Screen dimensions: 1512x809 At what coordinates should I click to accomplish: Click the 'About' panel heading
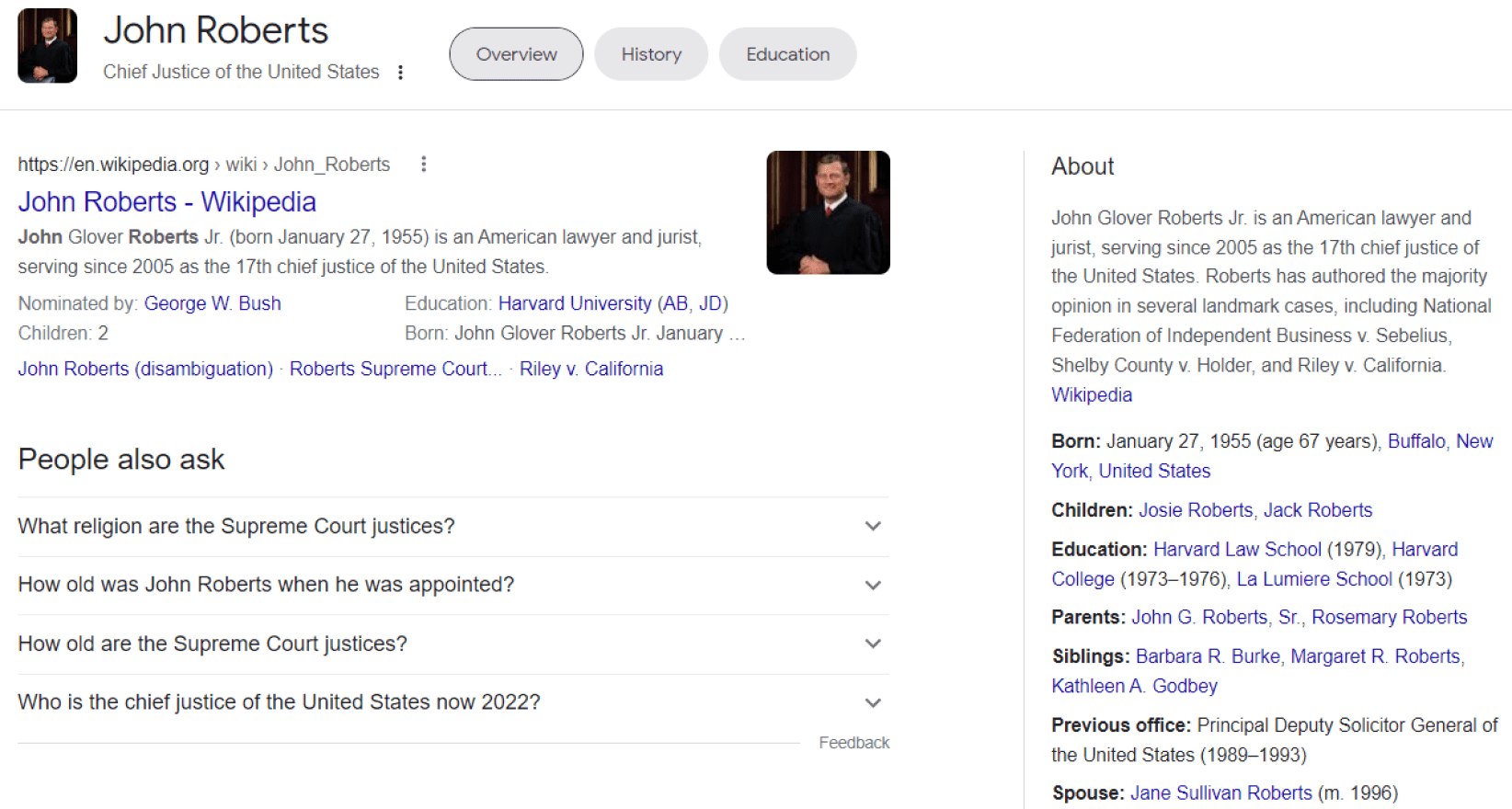point(1082,166)
